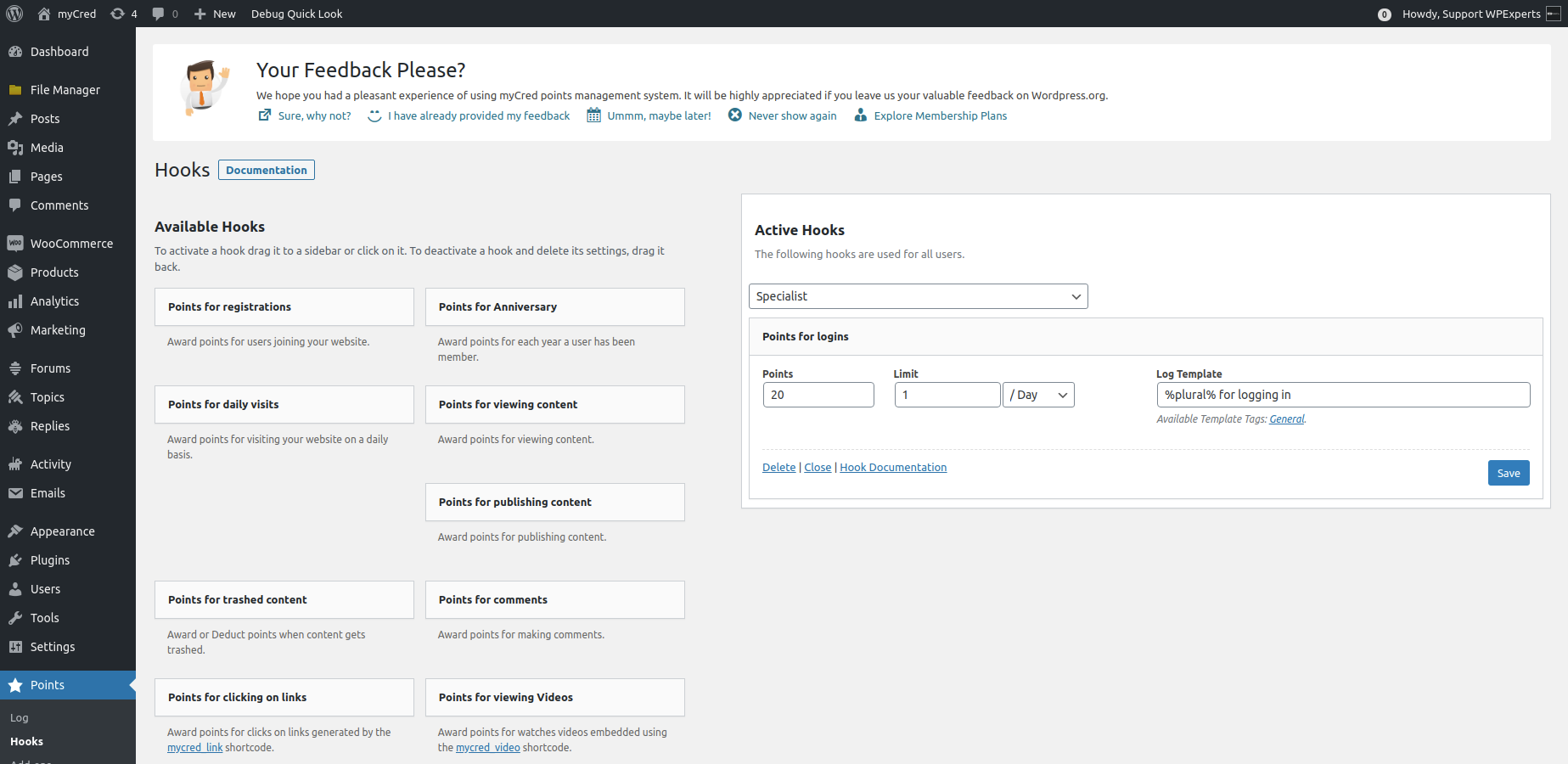Expand the Points for viewing Videos hook

click(x=554, y=698)
